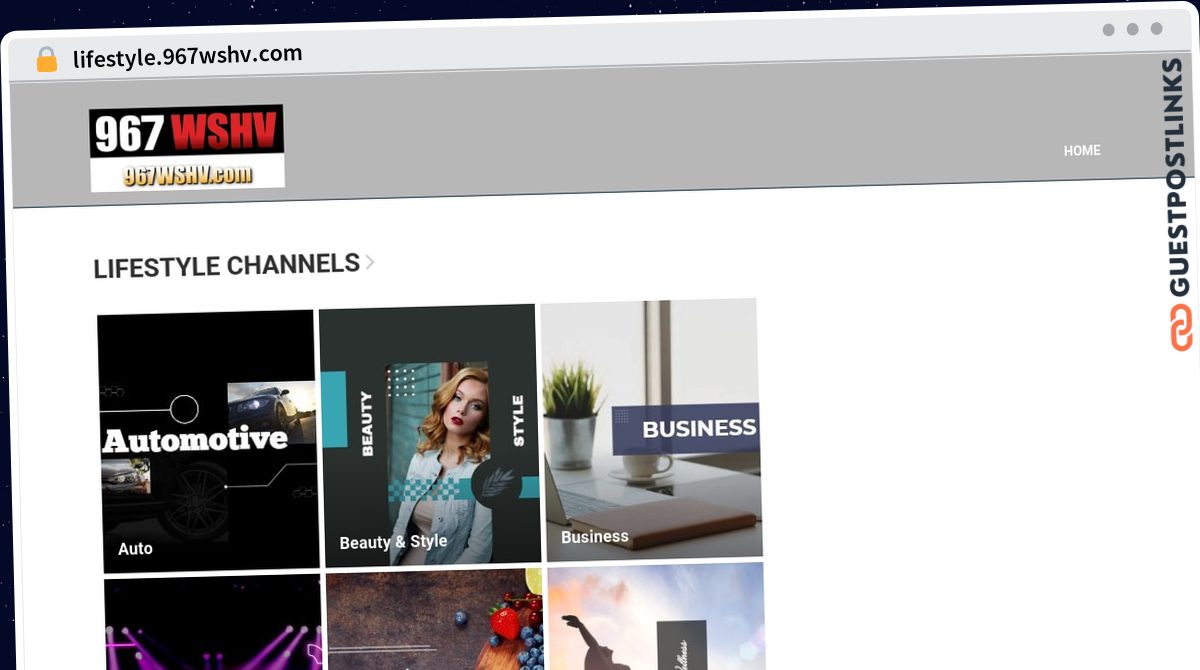1200x670 pixels.
Task: Open the stage lights channel thumbnail
Action: 213,624
